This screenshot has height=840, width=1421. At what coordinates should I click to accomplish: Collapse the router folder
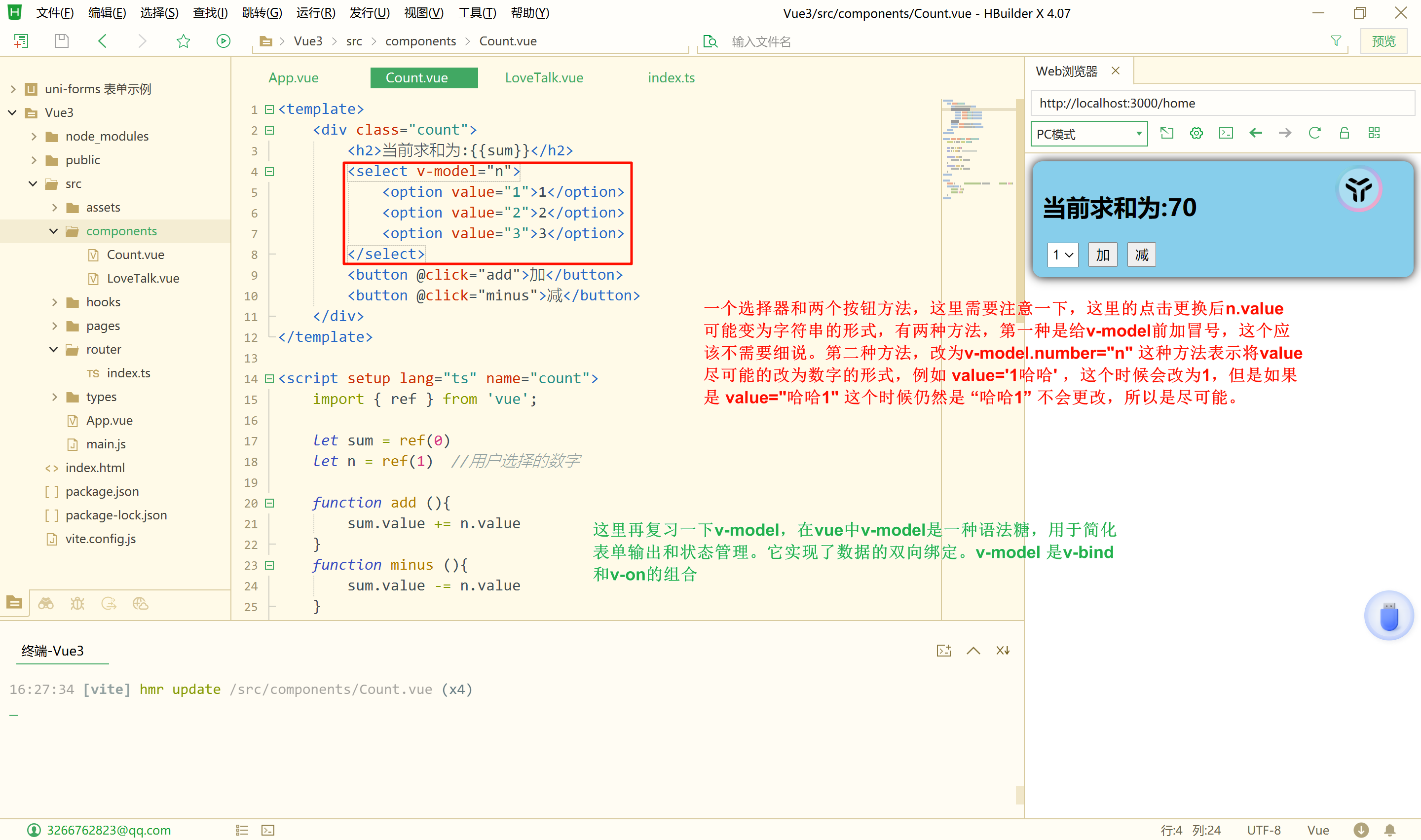(x=54, y=349)
